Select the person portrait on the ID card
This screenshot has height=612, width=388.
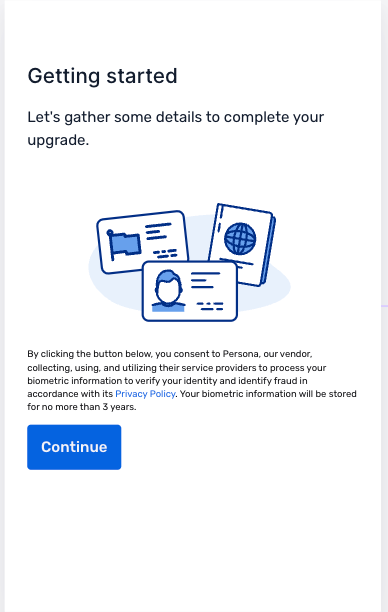point(168,291)
